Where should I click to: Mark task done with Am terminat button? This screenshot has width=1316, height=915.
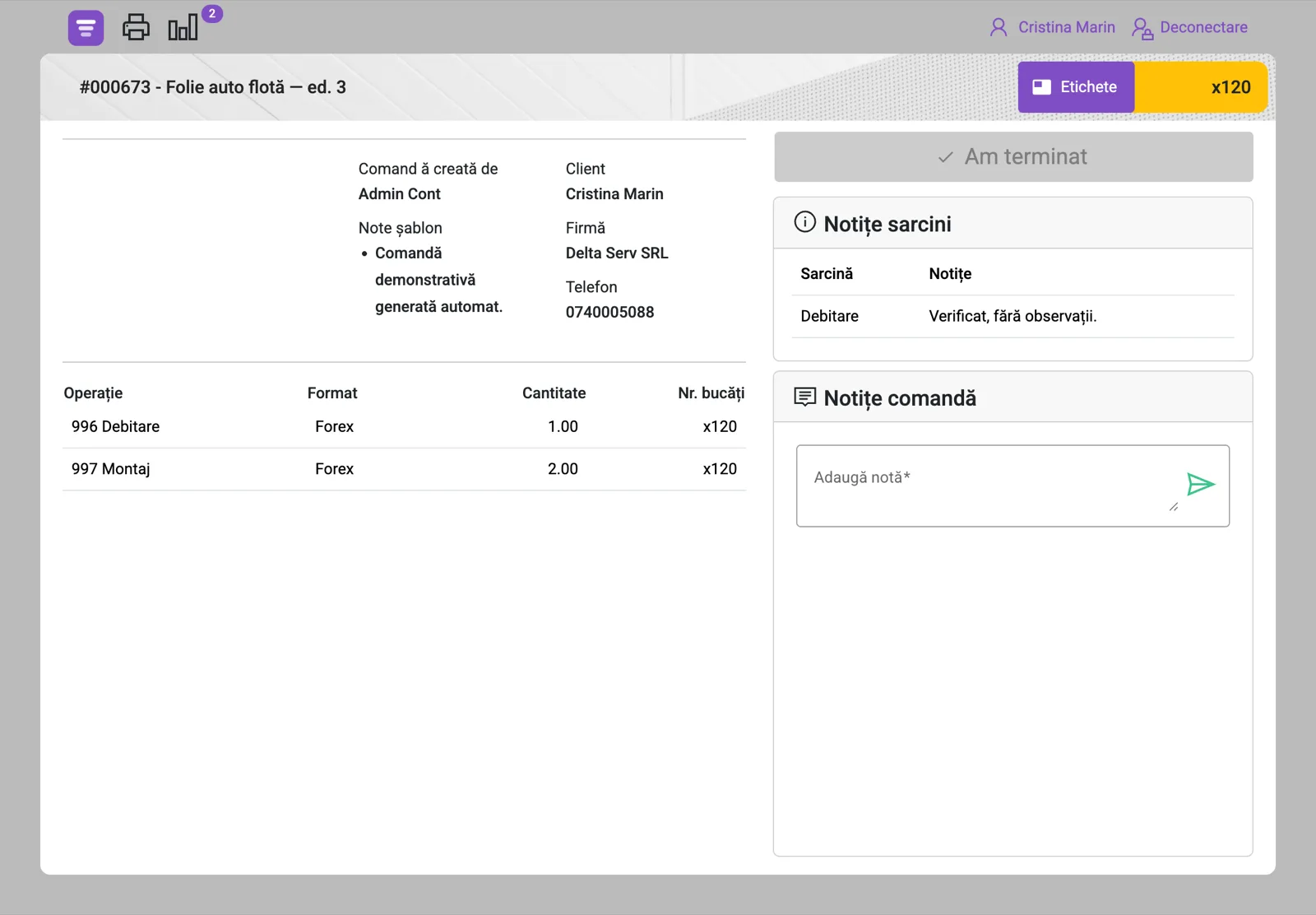coord(1013,156)
